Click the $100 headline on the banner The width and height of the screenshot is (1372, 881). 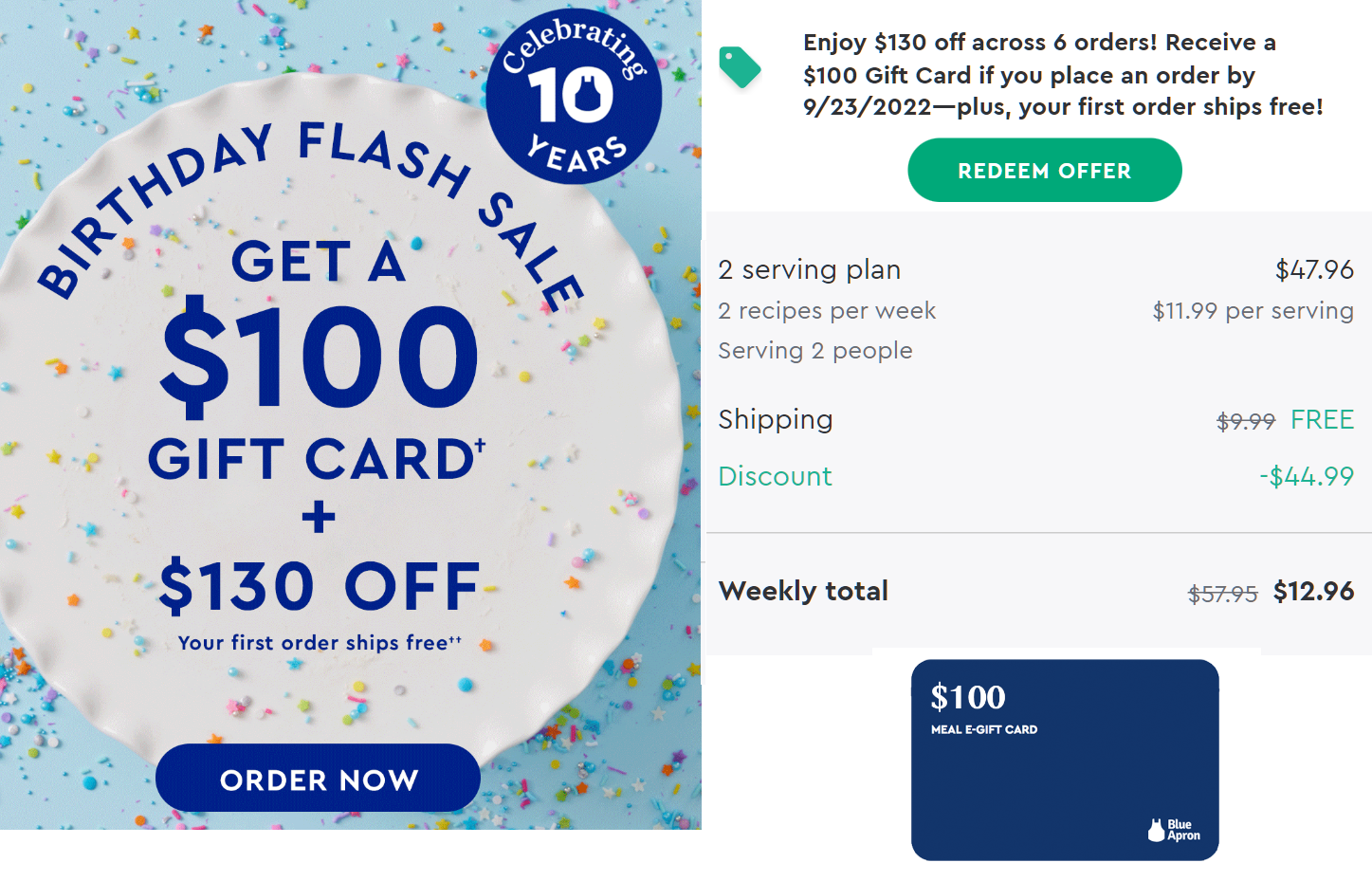(x=320, y=357)
